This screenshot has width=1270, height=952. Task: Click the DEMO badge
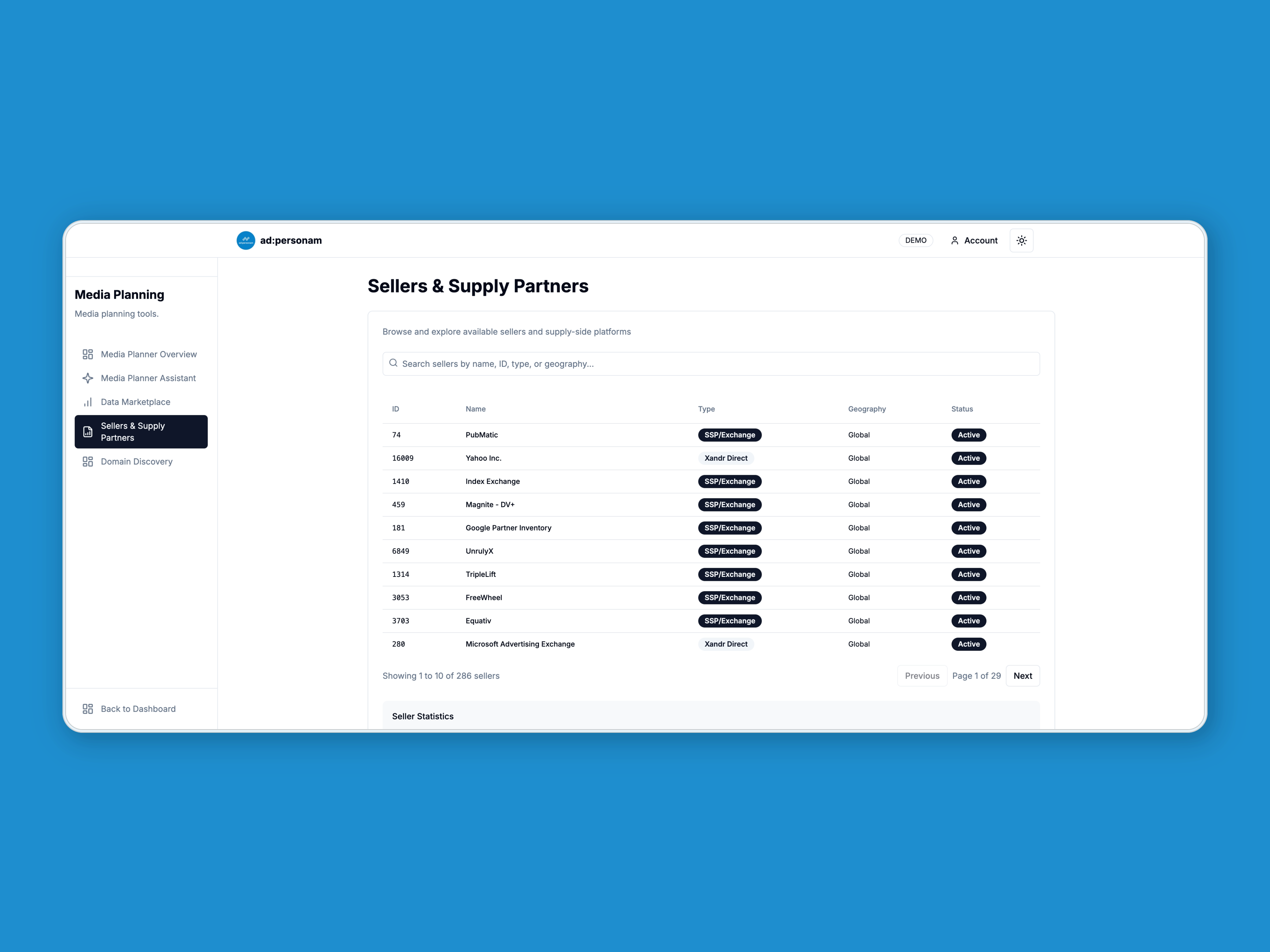point(916,240)
